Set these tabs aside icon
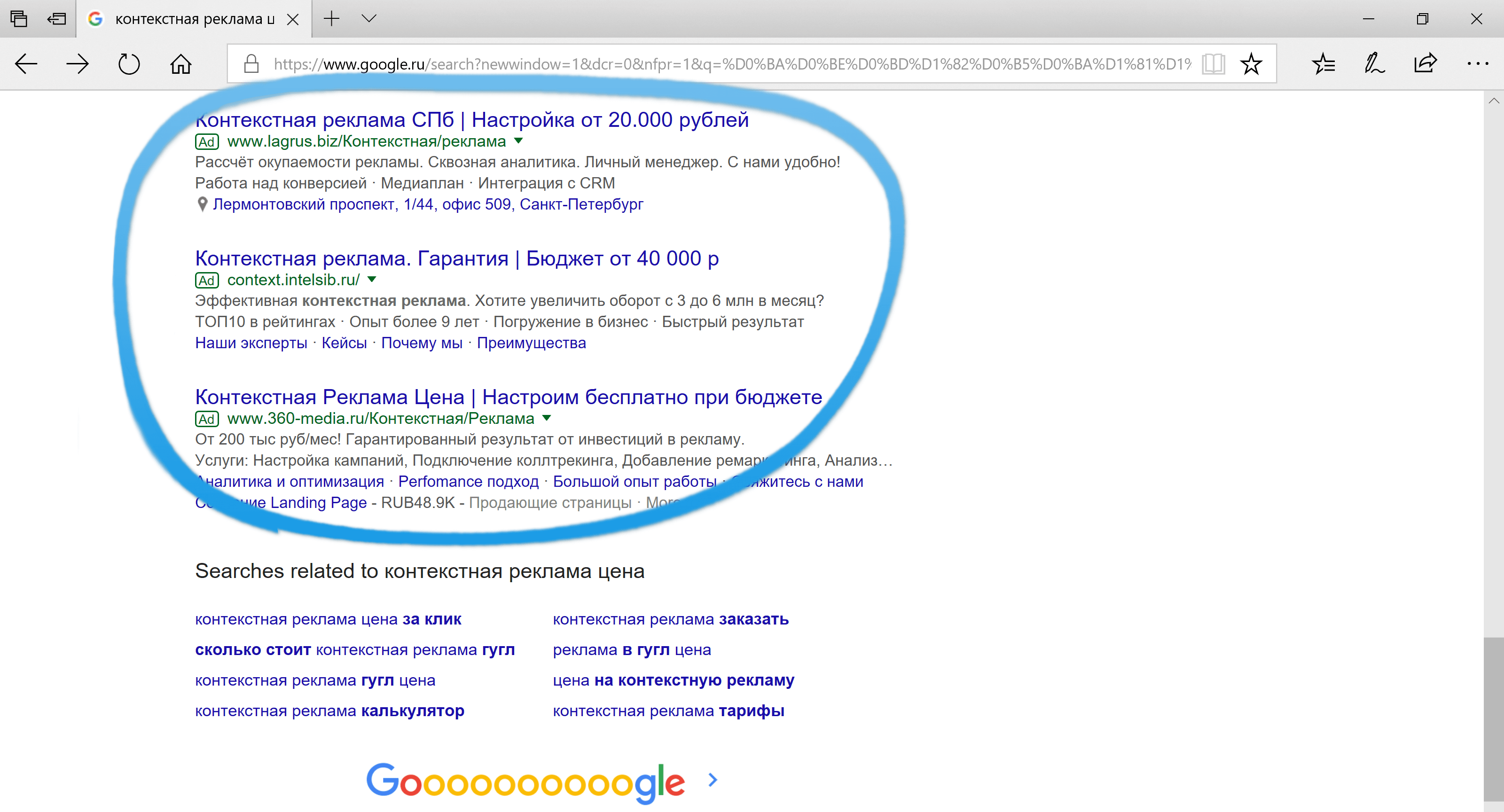Screen dimensions: 1504x812 tap(56, 19)
